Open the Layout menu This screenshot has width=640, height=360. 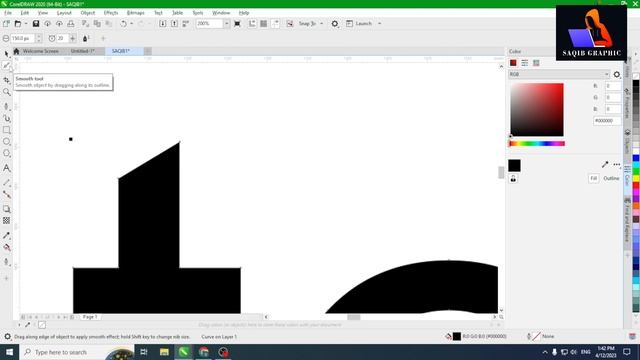64,13
